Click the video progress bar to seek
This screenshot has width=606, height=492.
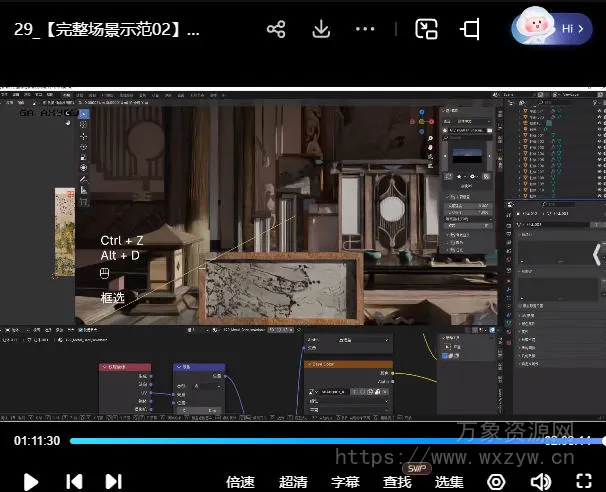330,440
